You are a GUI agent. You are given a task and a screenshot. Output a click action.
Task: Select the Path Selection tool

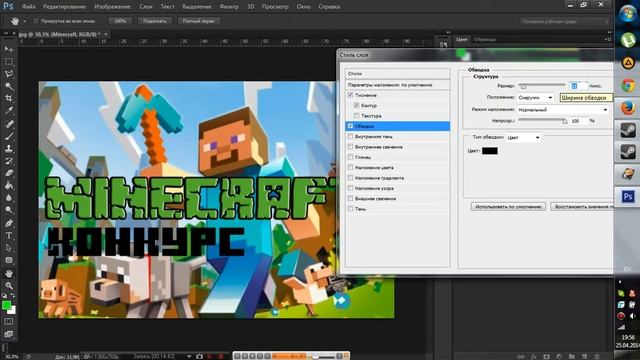(9, 248)
